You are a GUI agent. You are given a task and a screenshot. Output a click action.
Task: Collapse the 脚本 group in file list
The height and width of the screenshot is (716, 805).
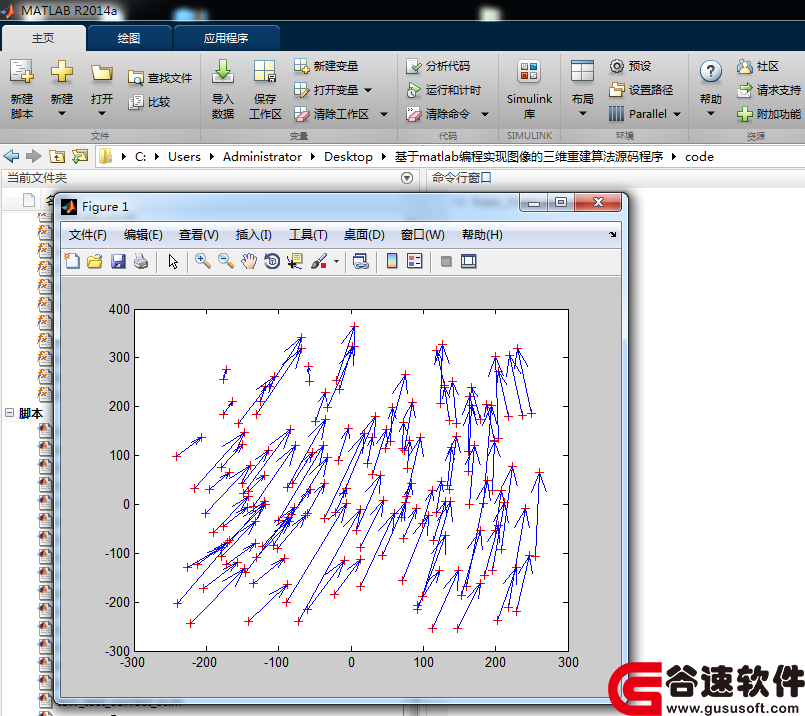(9, 413)
